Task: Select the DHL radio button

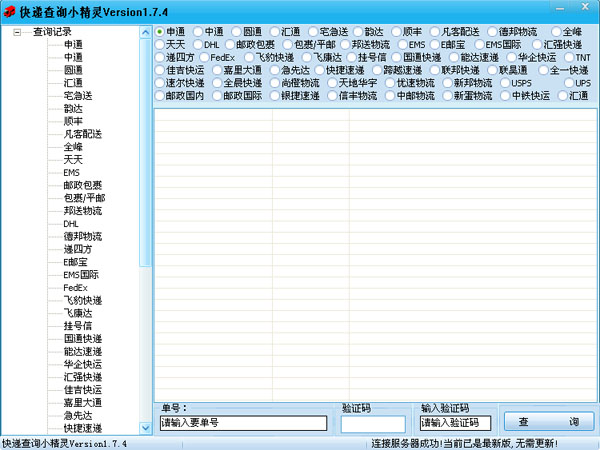Action: [198, 45]
